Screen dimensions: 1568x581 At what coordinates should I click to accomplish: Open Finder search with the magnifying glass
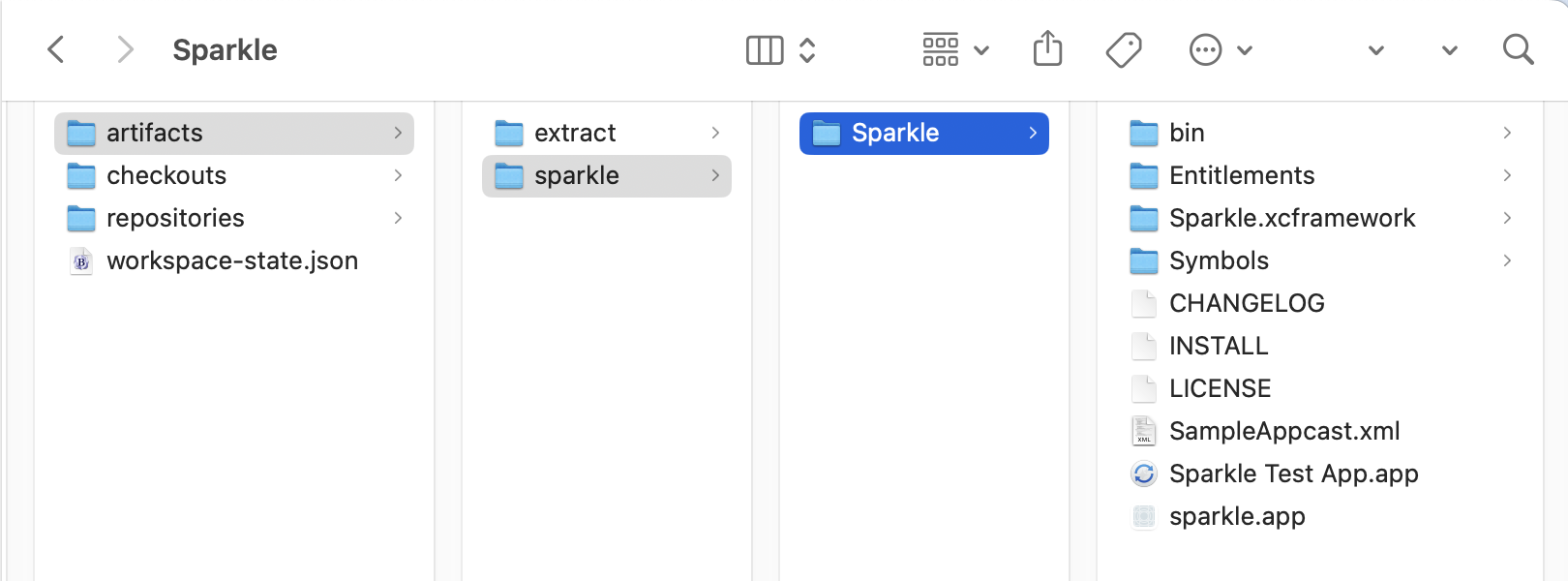click(1516, 48)
